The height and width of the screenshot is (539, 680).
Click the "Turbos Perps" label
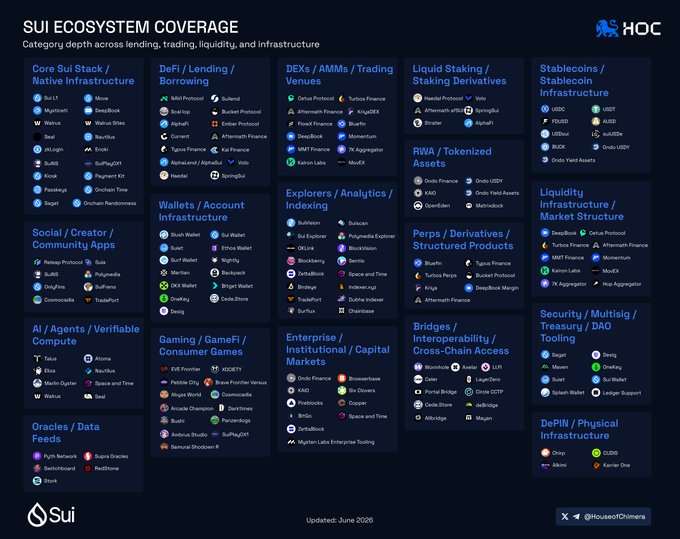441,275
